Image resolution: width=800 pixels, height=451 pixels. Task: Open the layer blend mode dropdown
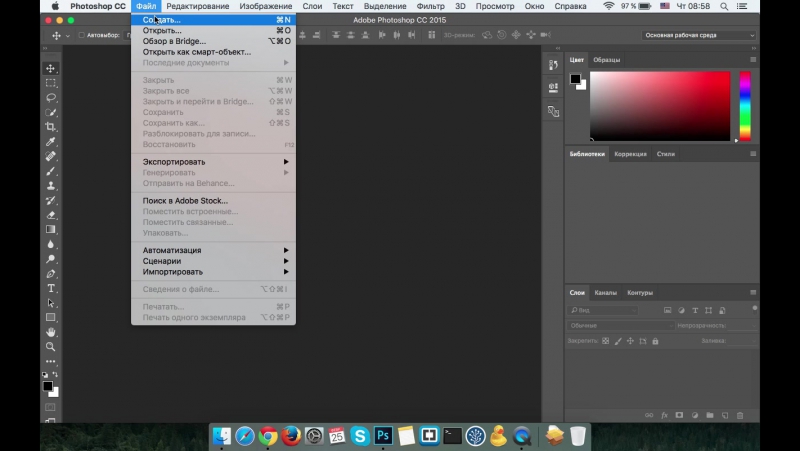(x=620, y=325)
